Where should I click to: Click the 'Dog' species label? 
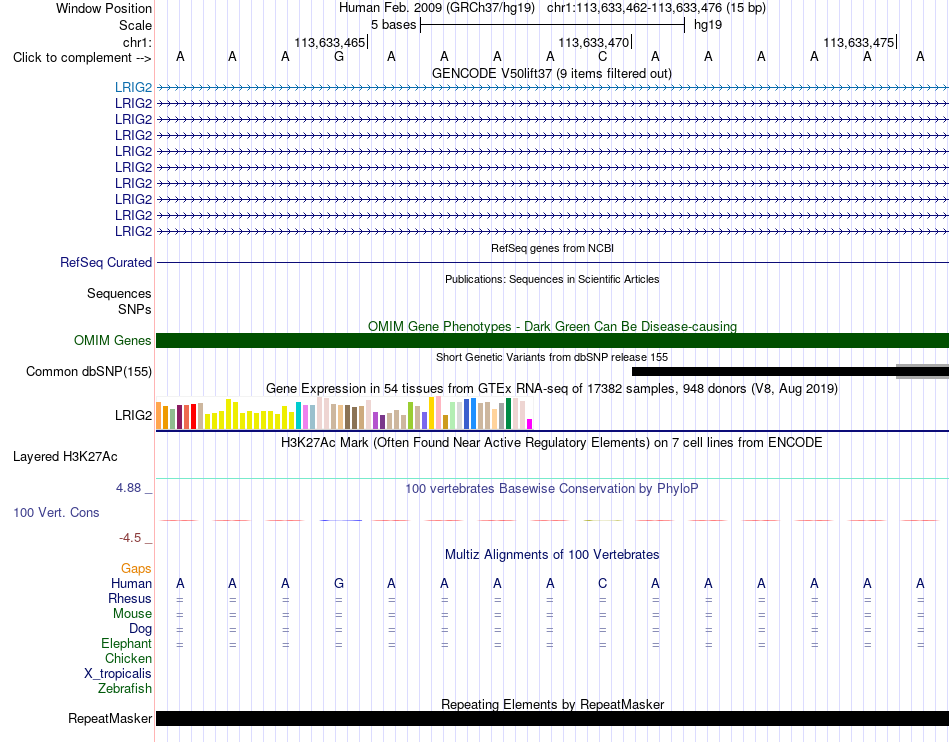(140, 629)
